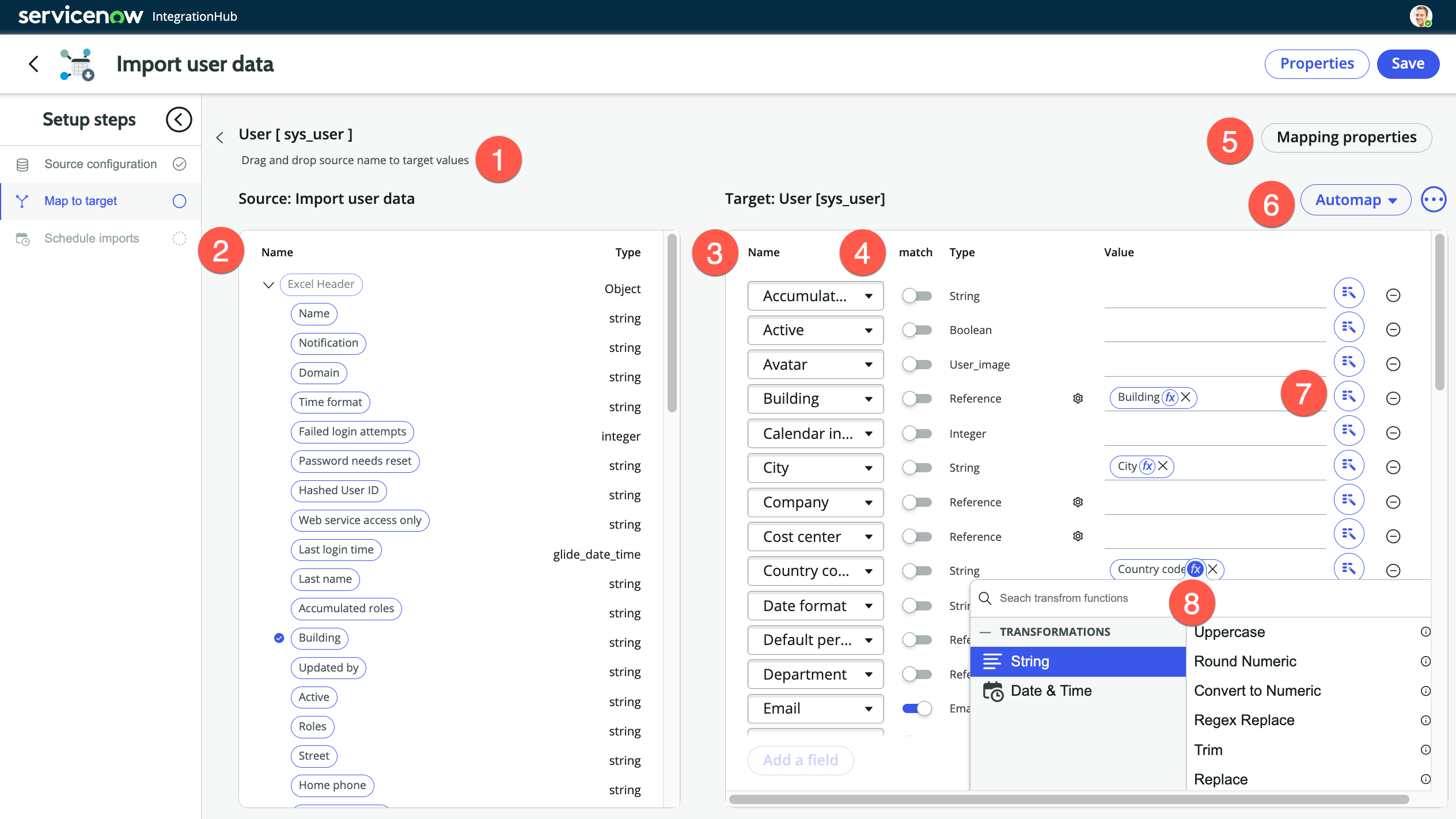
Task: Collapse the TRANSFORMATIONS category list
Action: click(x=985, y=632)
